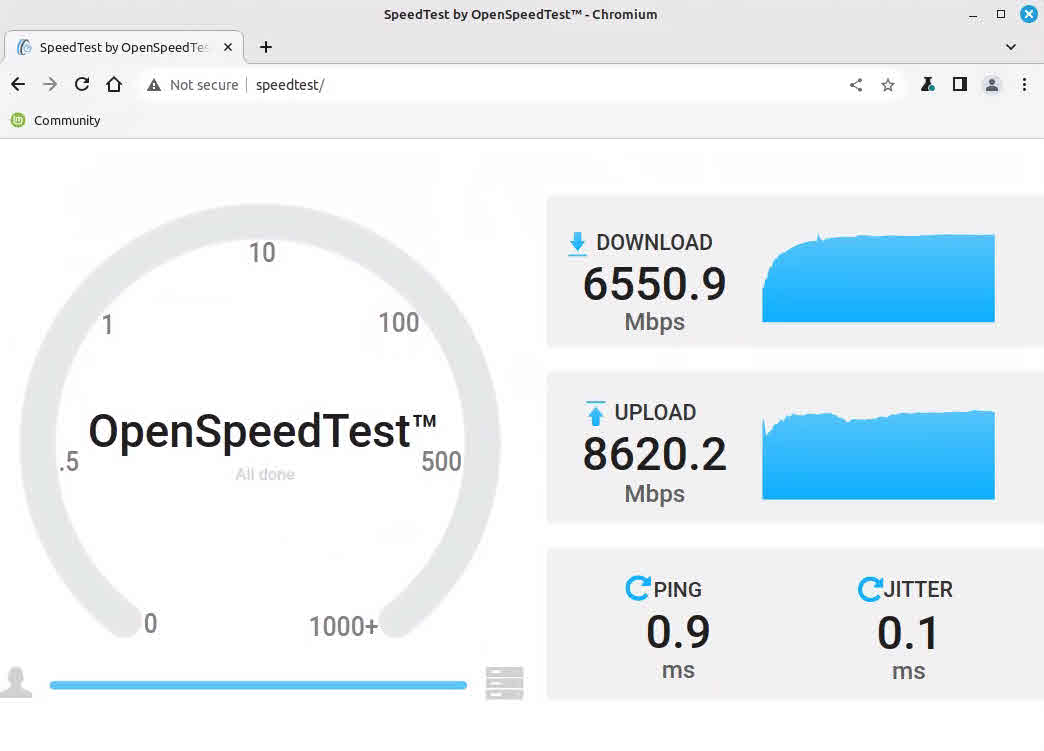Toggle the browser side panel
1044x751 pixels.
tap(959, 85)
